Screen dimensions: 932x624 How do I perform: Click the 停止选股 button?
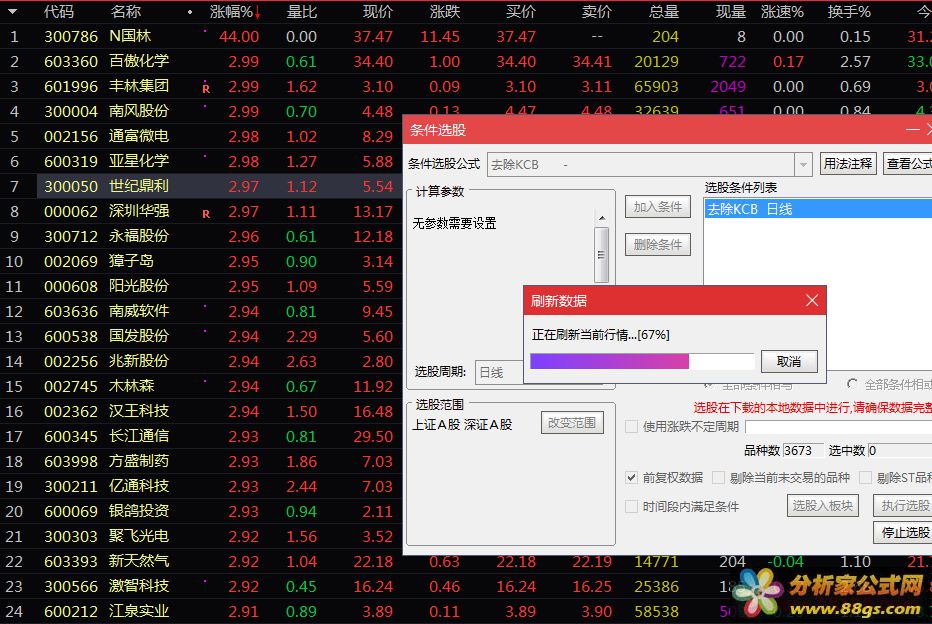[x=904, y=532]
